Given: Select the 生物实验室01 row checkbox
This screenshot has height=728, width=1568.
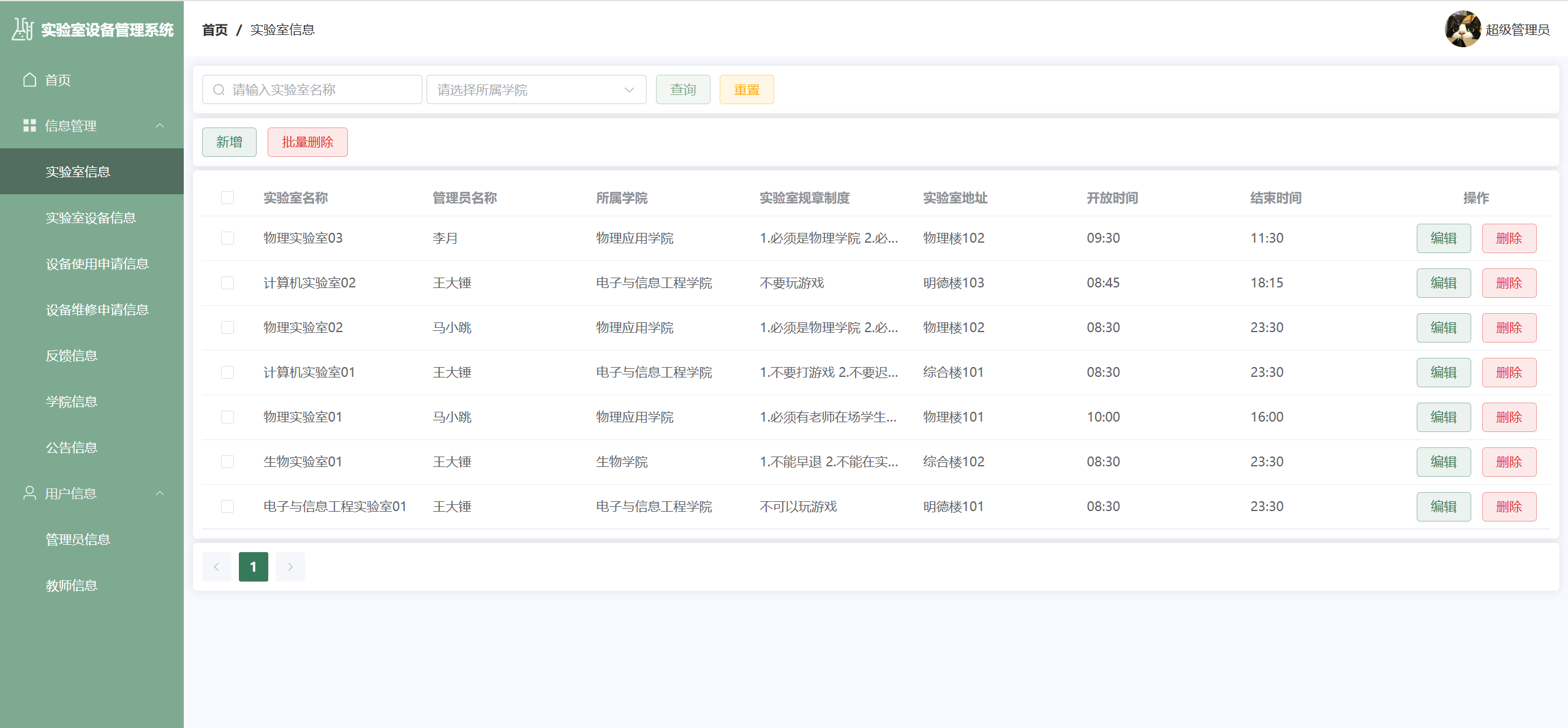Looking at the screenshot, I should coord(228,461).
